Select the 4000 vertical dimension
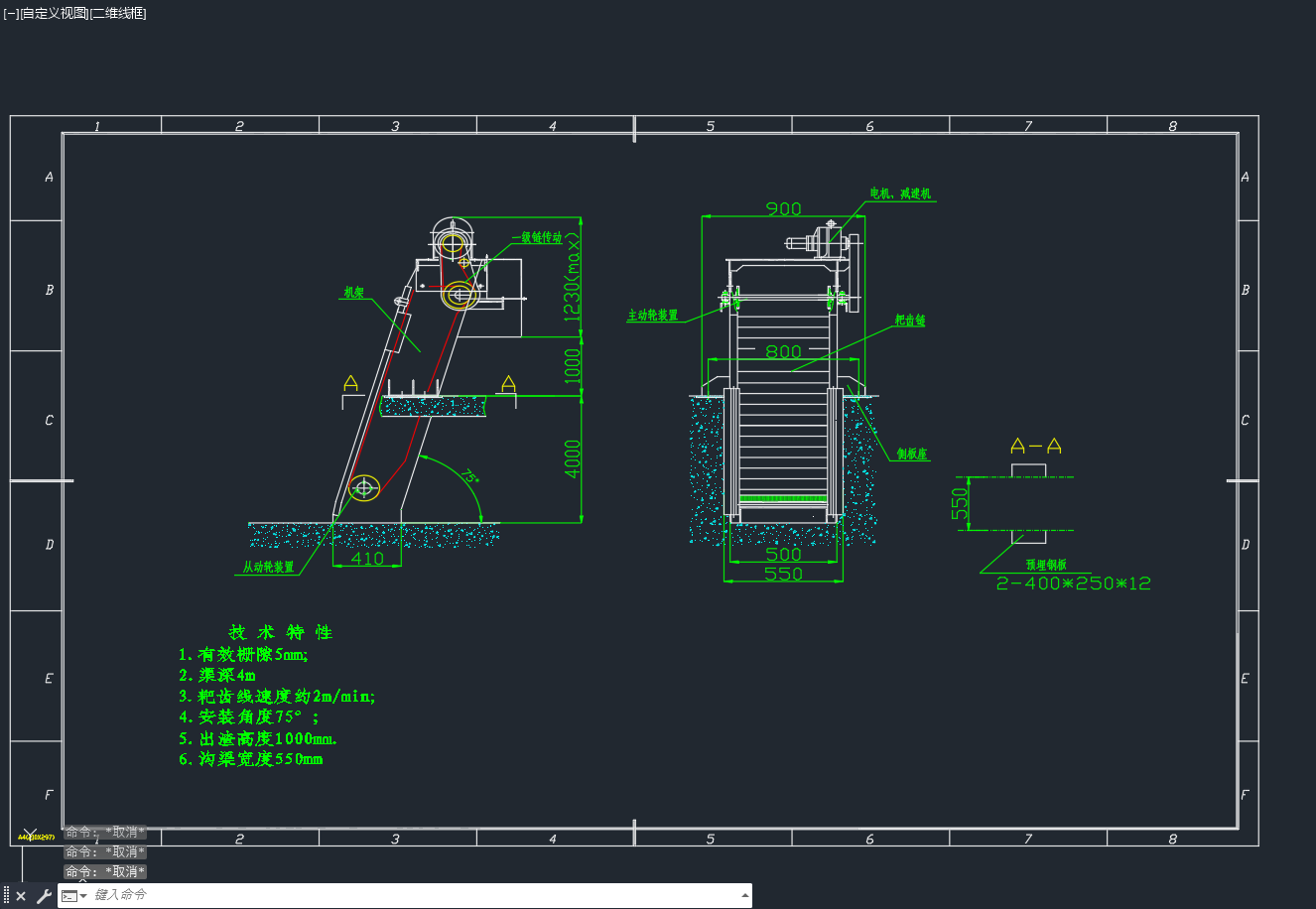 point(573,458)
